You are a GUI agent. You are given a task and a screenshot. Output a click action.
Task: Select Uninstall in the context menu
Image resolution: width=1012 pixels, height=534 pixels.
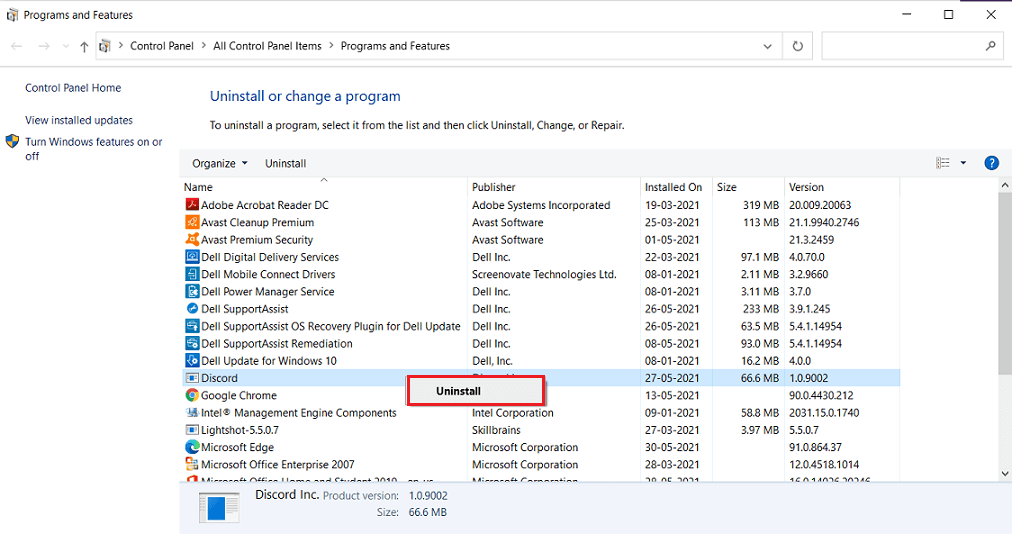click(476, 391)
